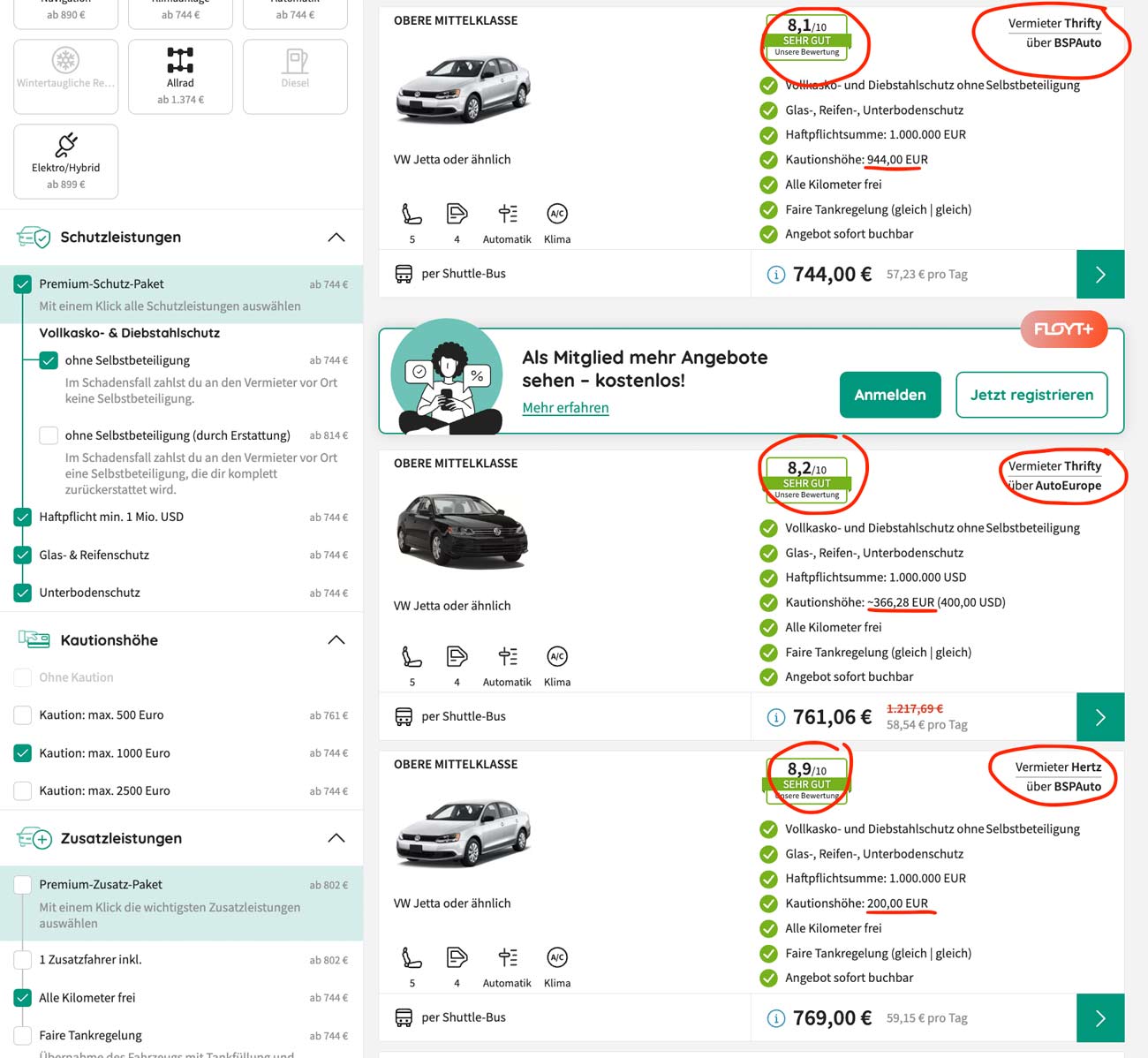Click the FLOYT member illustration
The image size is (1148, 1058).
[448, 378]
